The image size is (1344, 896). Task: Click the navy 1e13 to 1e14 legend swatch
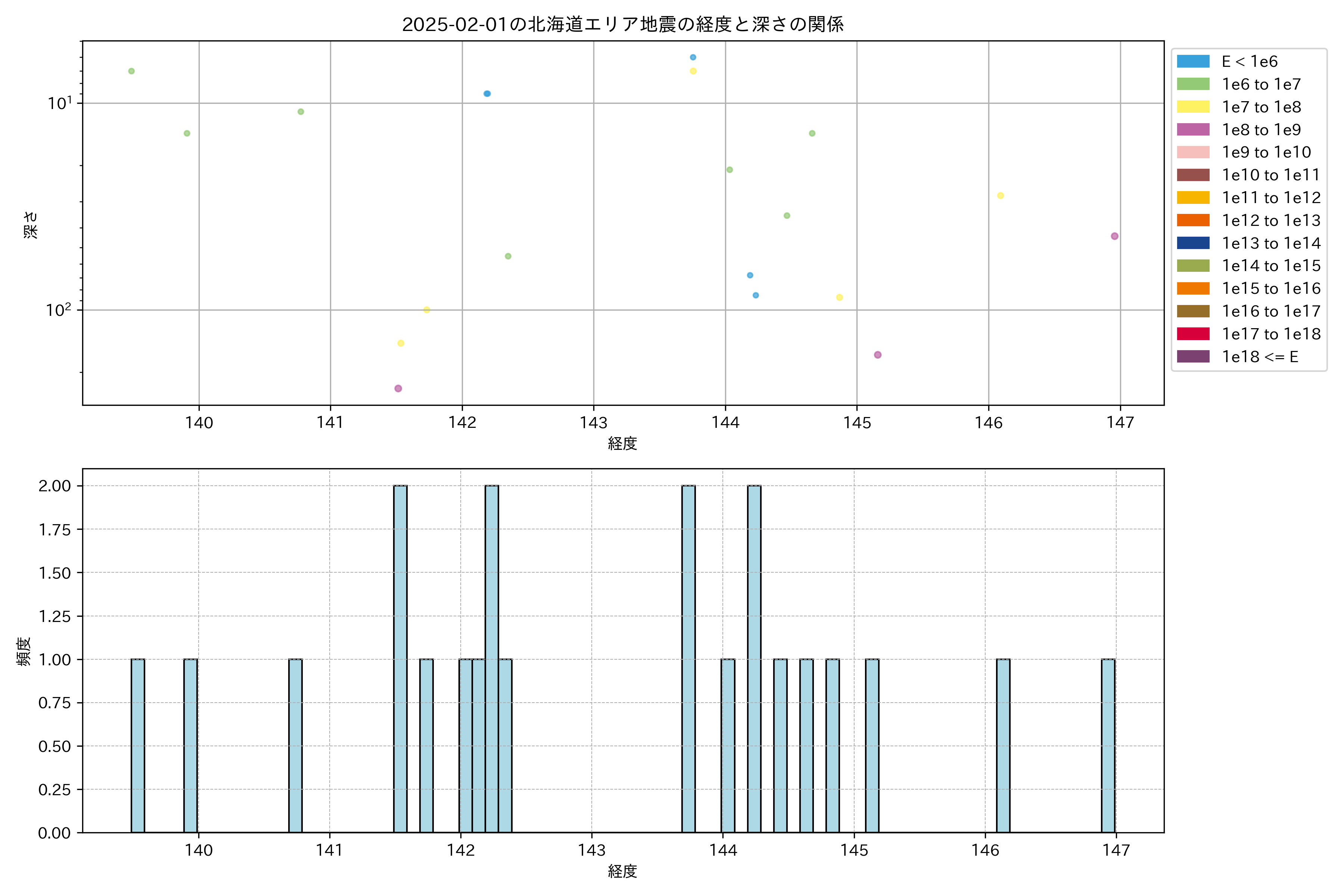click(1192, 243)
